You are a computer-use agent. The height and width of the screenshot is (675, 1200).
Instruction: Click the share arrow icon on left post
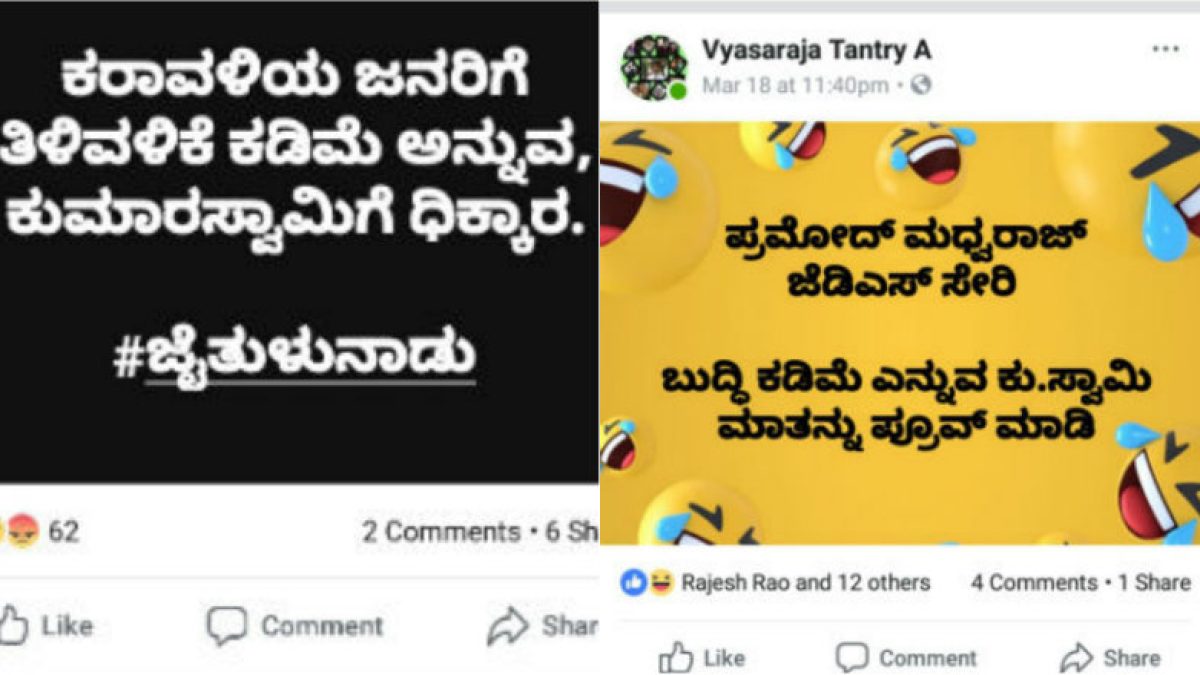click(x=508, y=627)
